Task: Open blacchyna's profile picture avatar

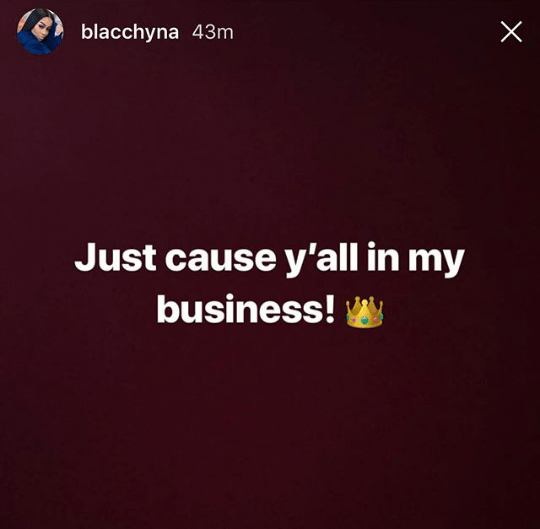Action: (40, 32)
